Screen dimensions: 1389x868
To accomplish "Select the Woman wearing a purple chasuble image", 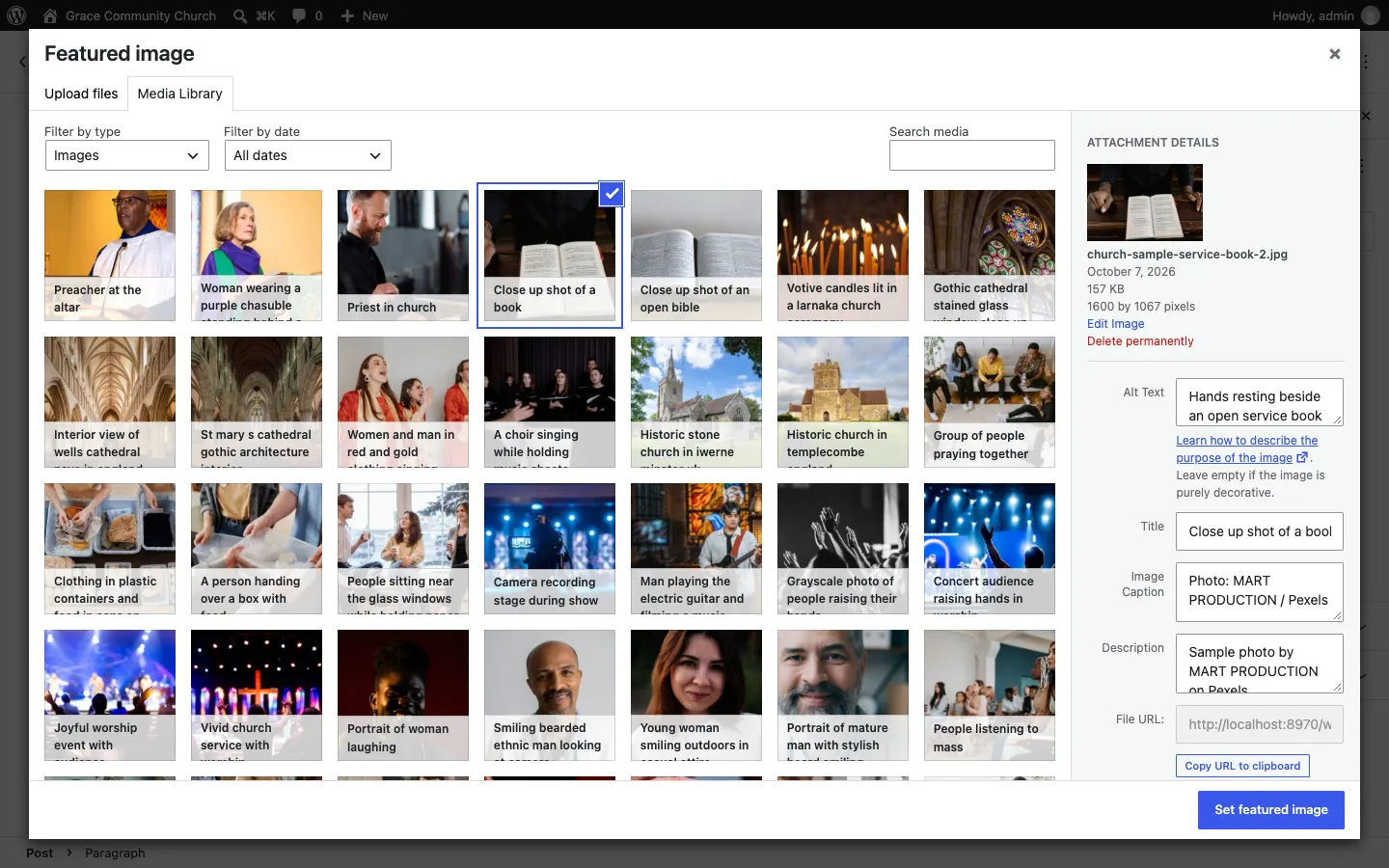I will (257, 256).
